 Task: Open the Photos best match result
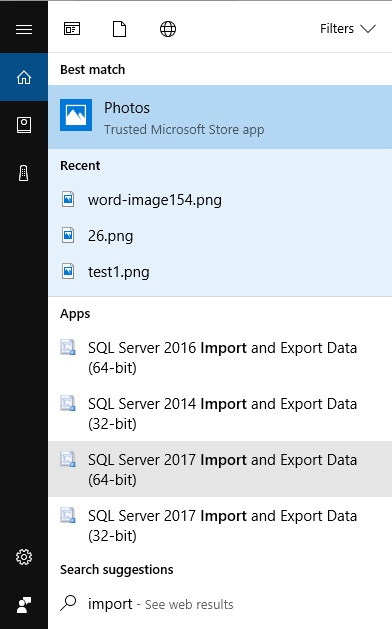coord(220,117)
